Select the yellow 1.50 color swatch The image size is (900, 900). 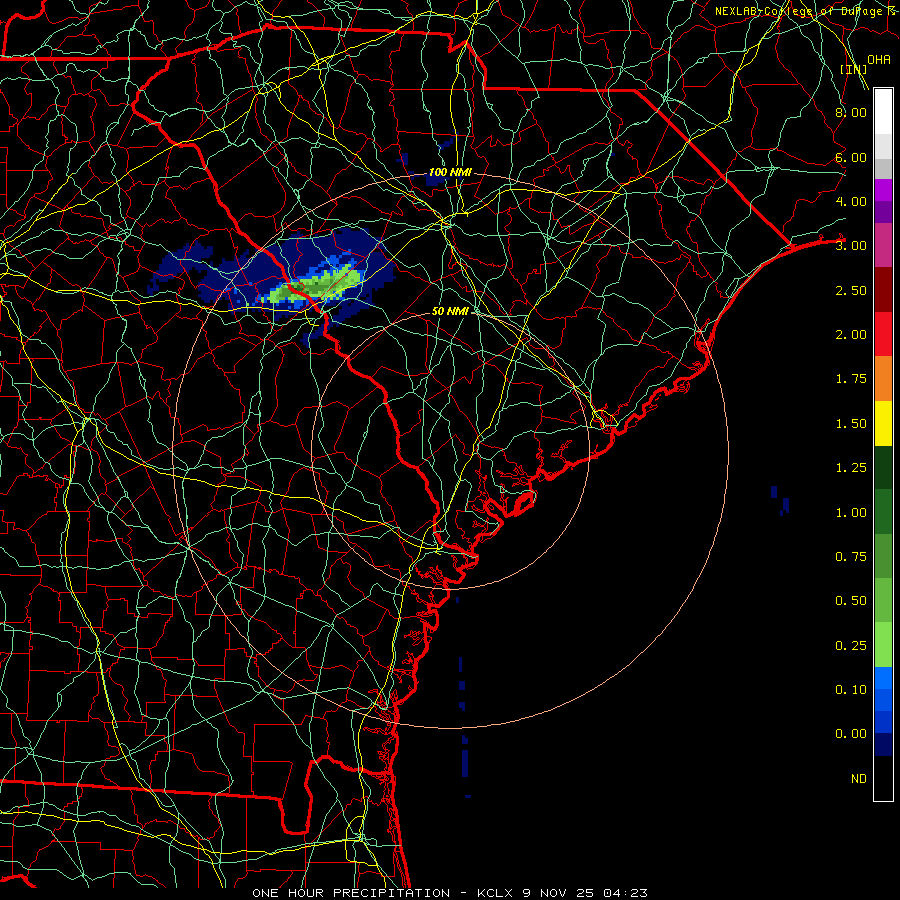tap(883, 423)
